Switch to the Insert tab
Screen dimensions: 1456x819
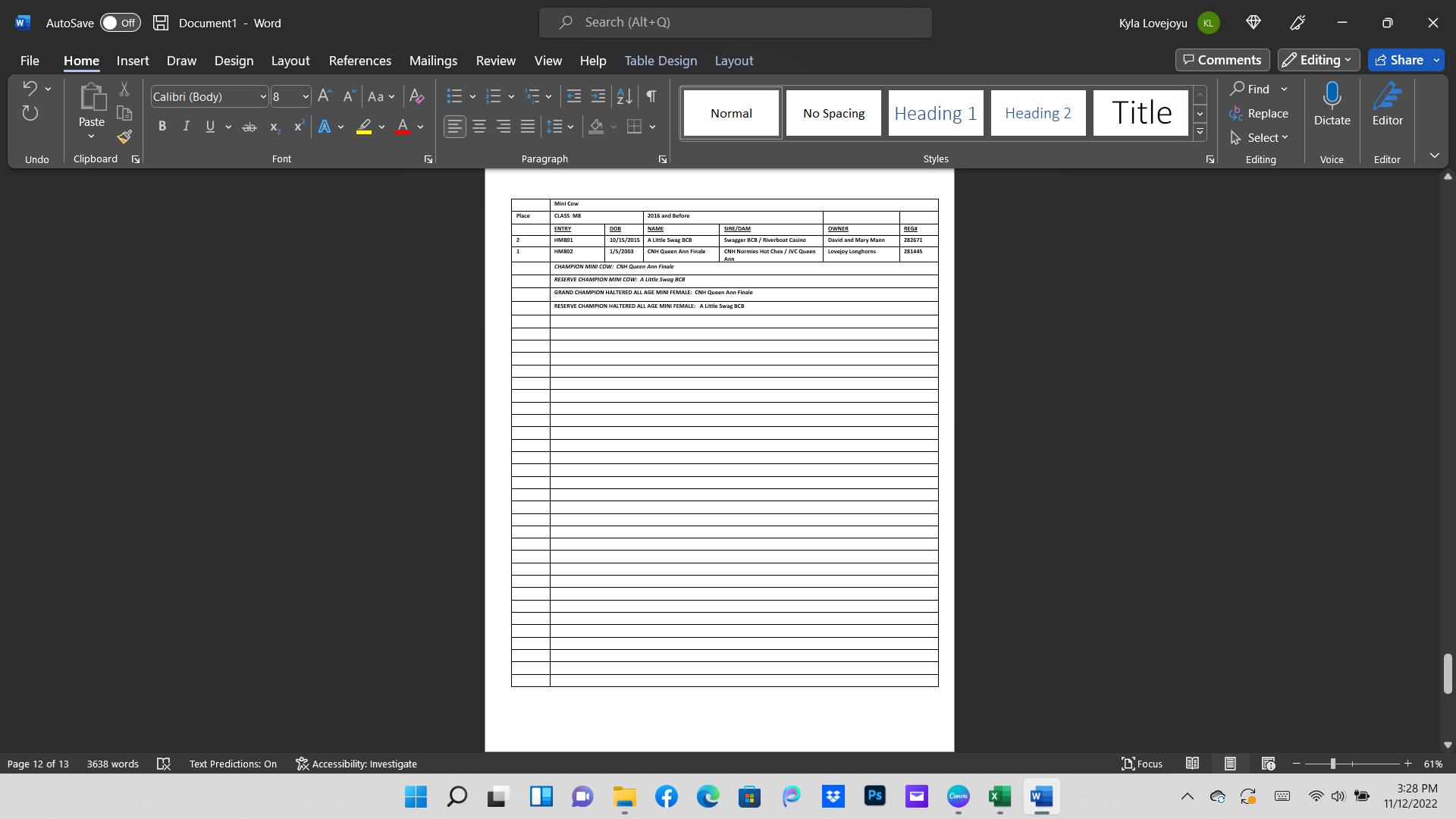pyautogui.click(x=133, y=61)
